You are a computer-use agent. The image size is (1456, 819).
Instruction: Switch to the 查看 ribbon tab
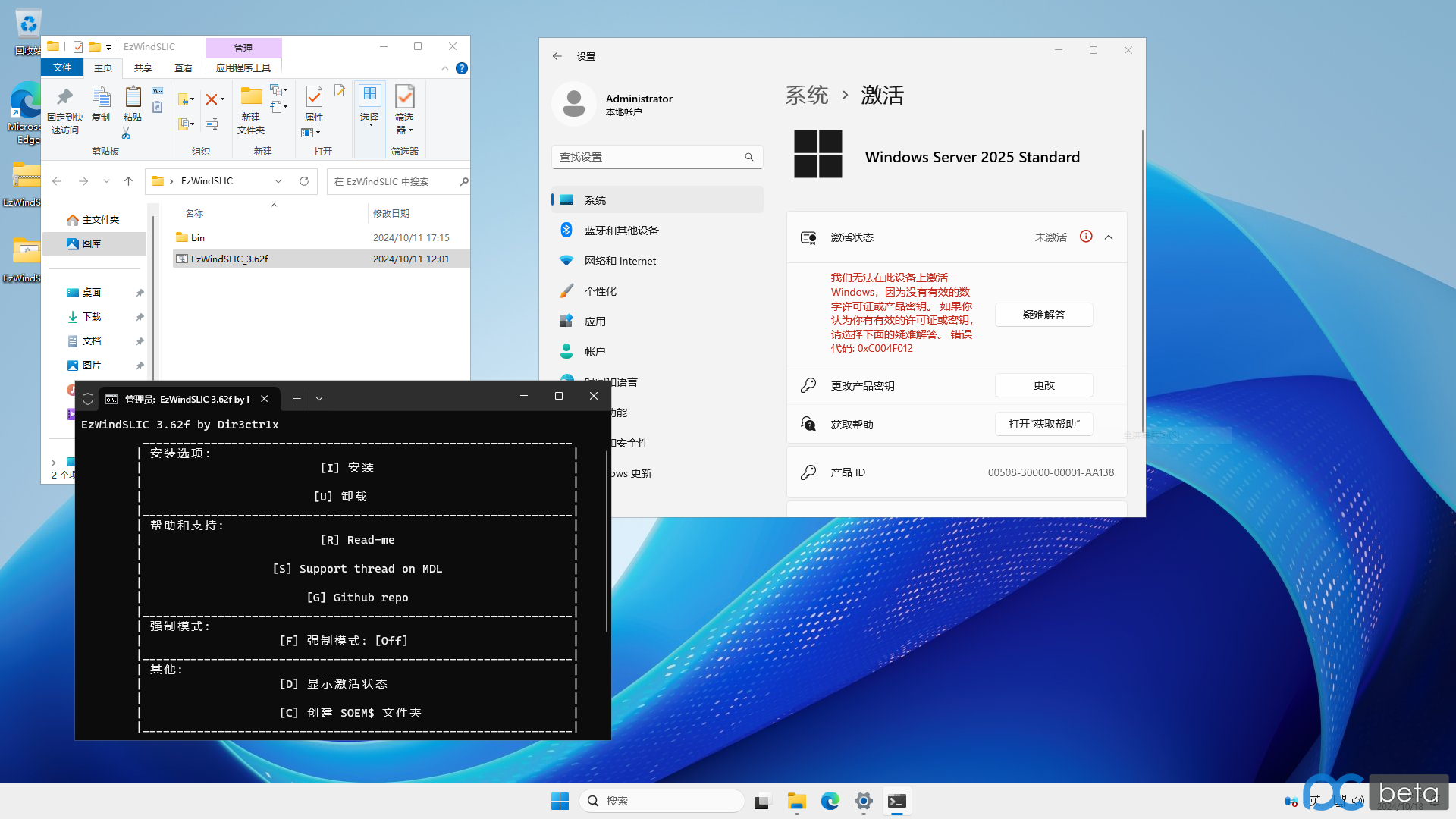tap(184, 67)
